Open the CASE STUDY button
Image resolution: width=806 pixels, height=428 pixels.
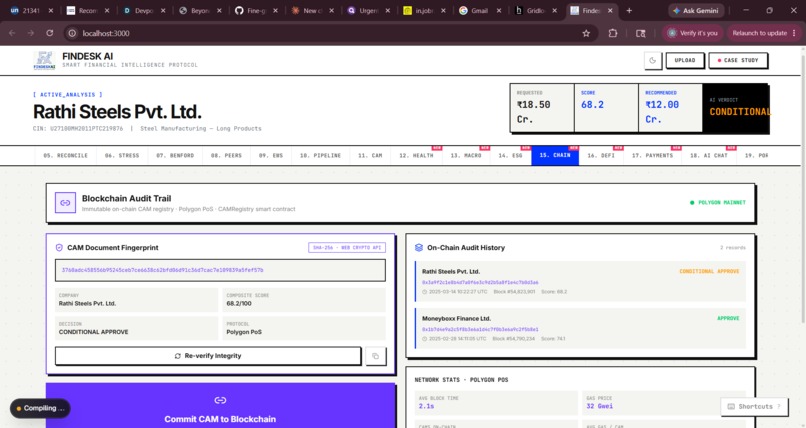(738, 61)
